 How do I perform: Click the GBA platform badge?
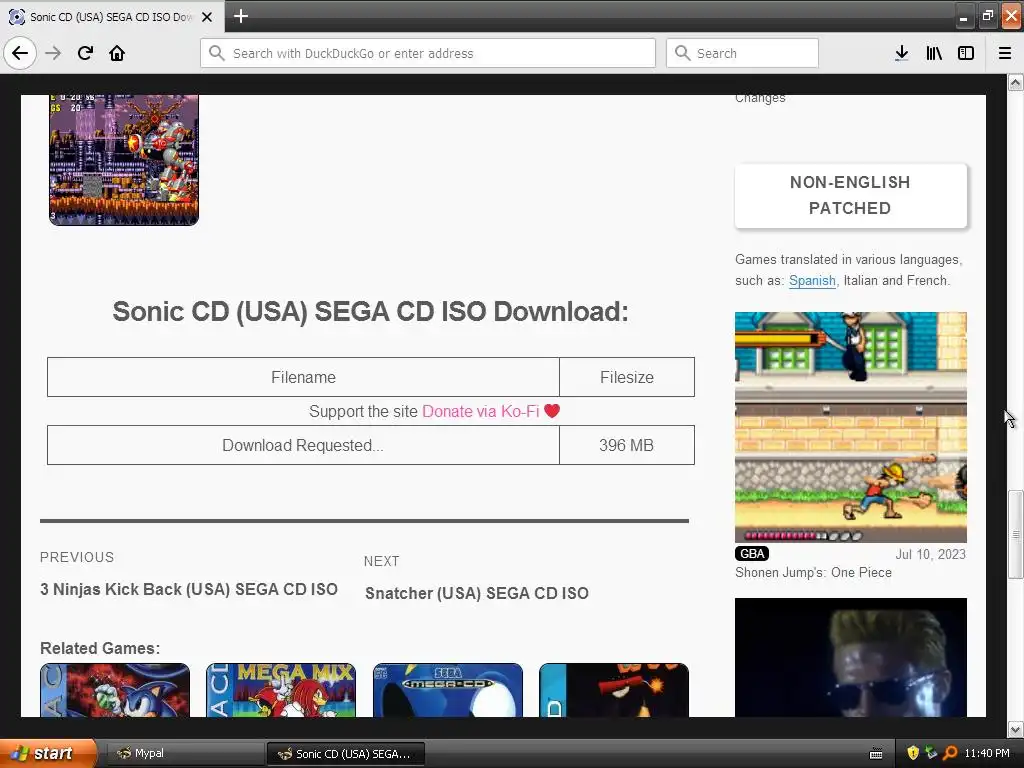(752, 554)
